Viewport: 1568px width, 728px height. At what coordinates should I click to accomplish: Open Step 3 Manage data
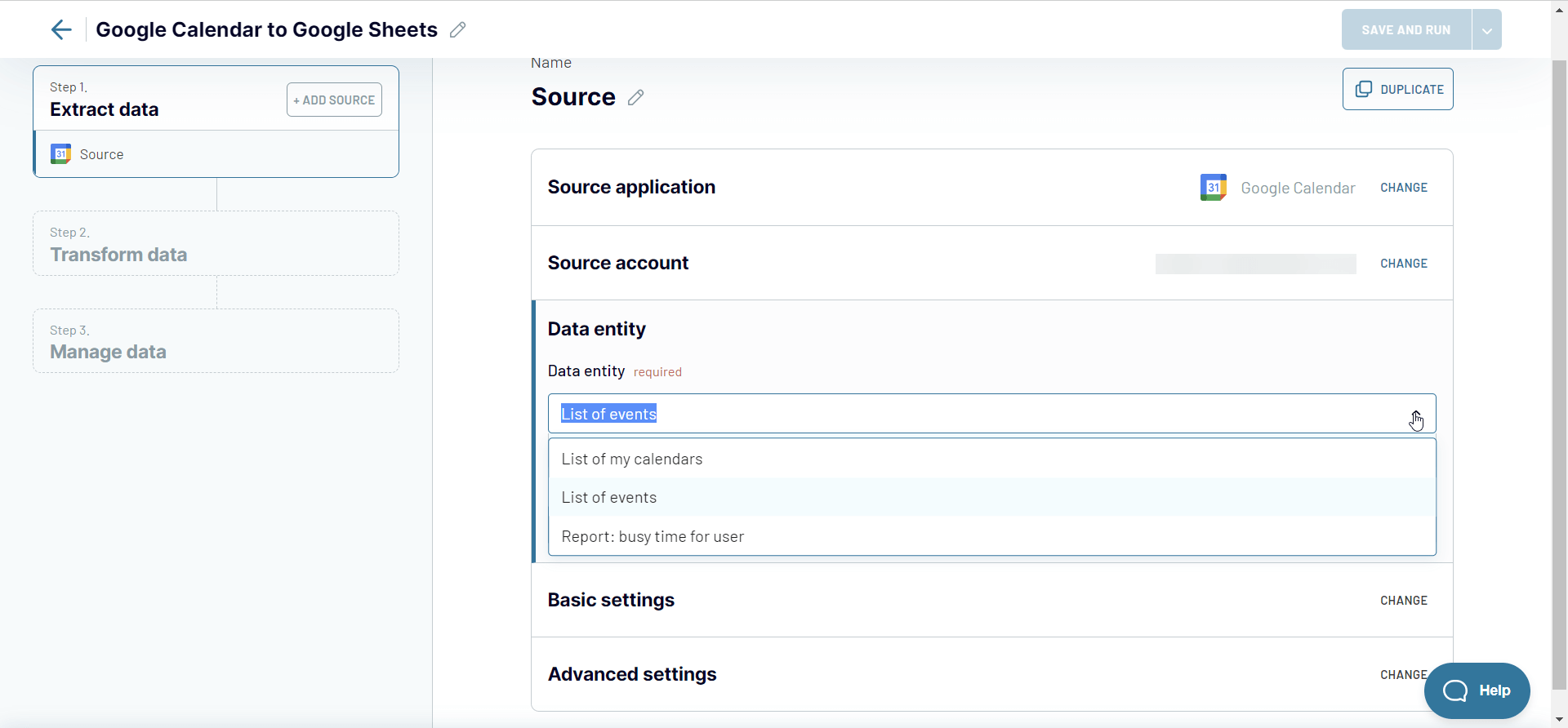click(216, 341)
